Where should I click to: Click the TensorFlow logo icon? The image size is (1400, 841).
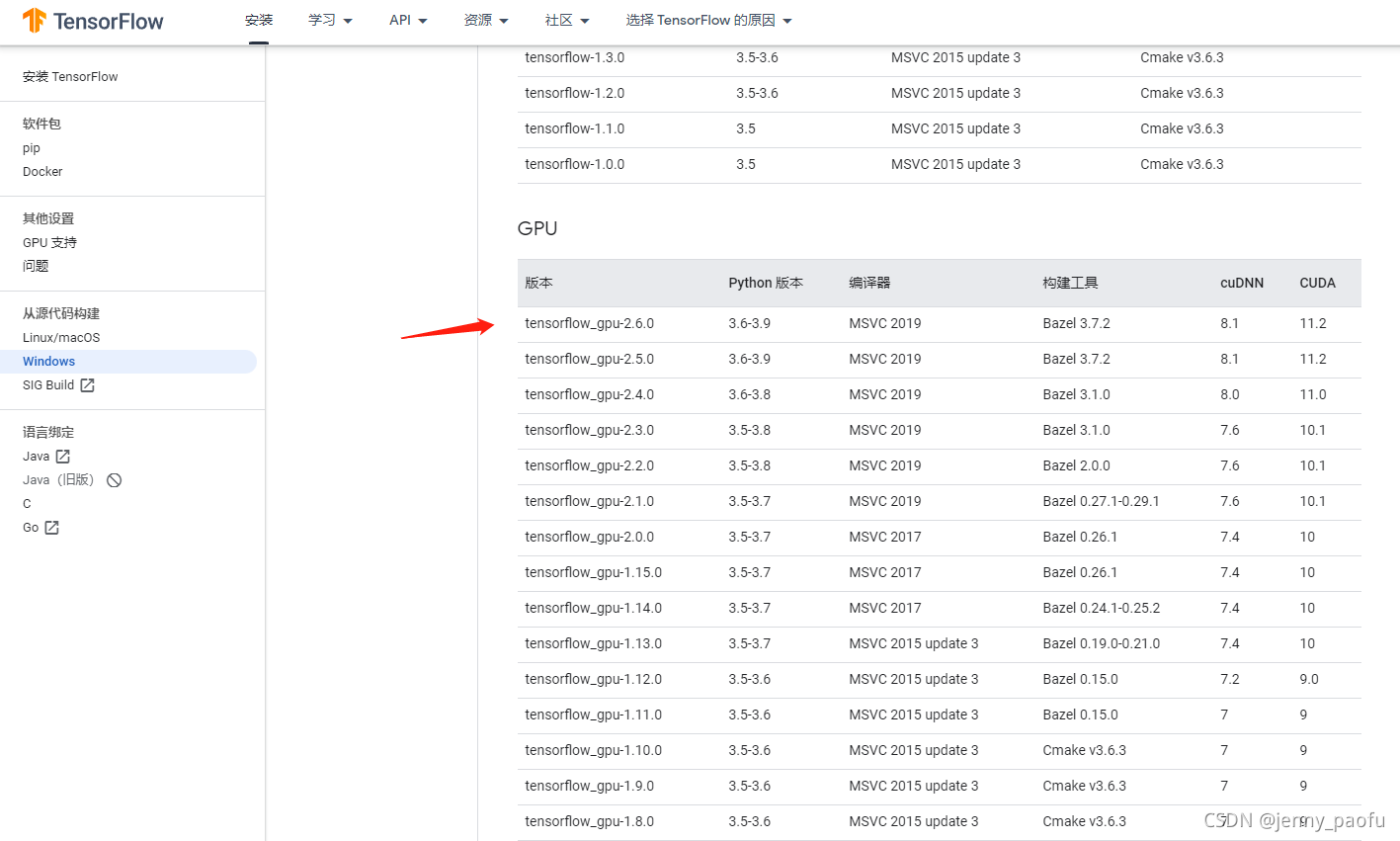35,20
